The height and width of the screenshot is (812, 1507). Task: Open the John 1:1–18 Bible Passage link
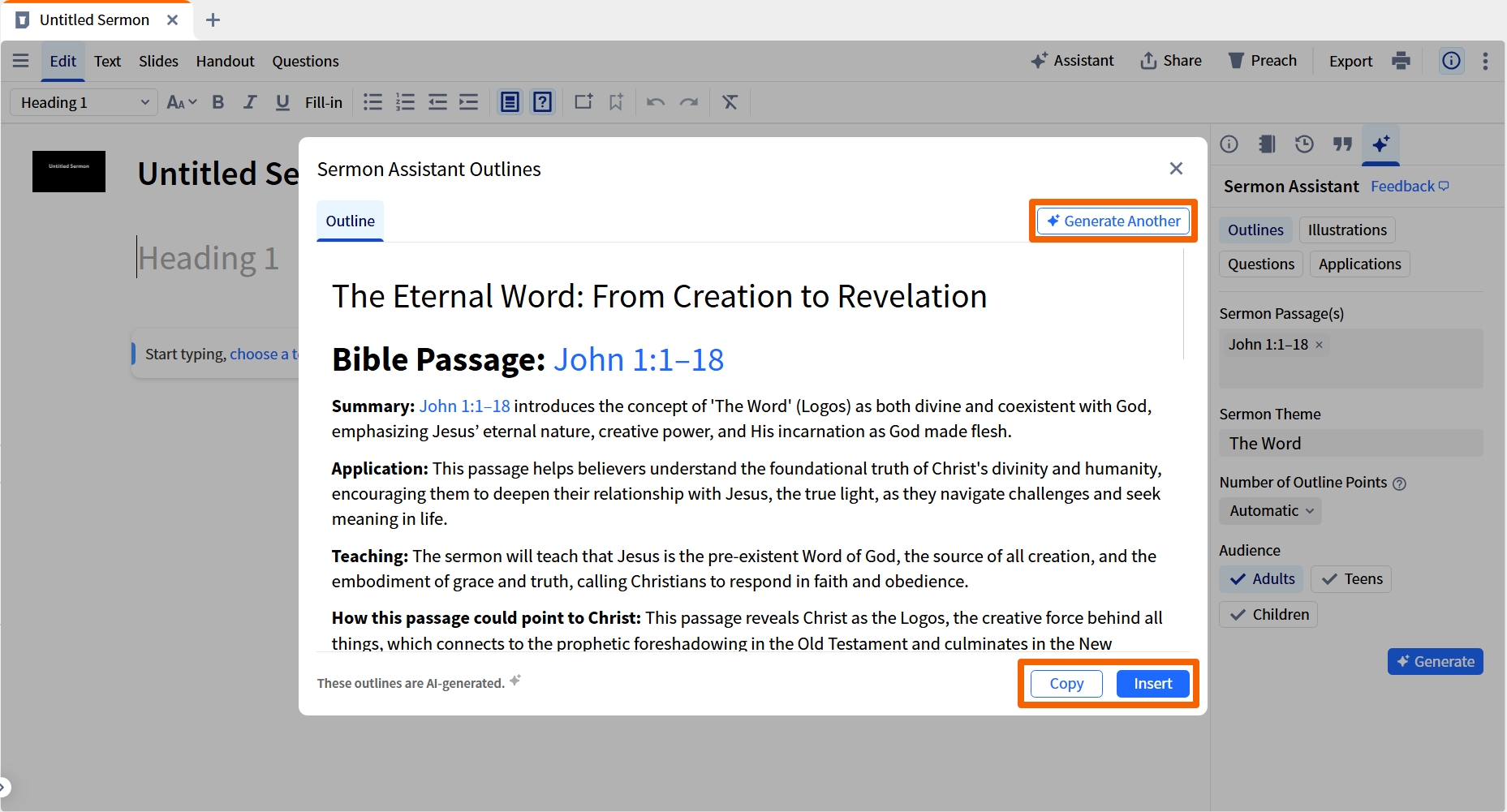pyautogui.click(x=639, y=359)
